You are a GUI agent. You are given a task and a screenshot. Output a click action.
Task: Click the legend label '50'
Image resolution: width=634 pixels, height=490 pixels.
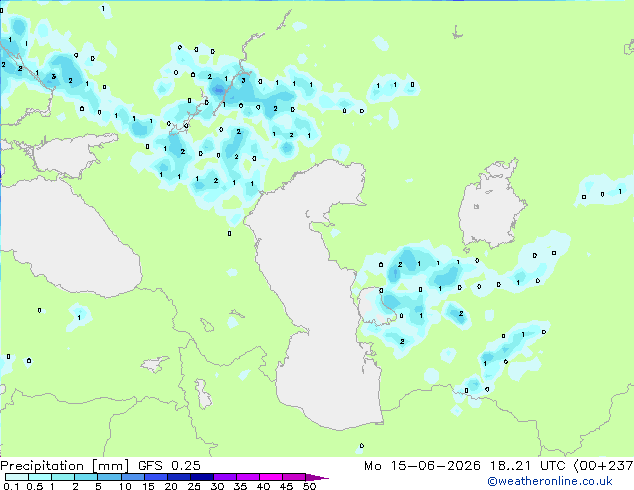[309, 486]
